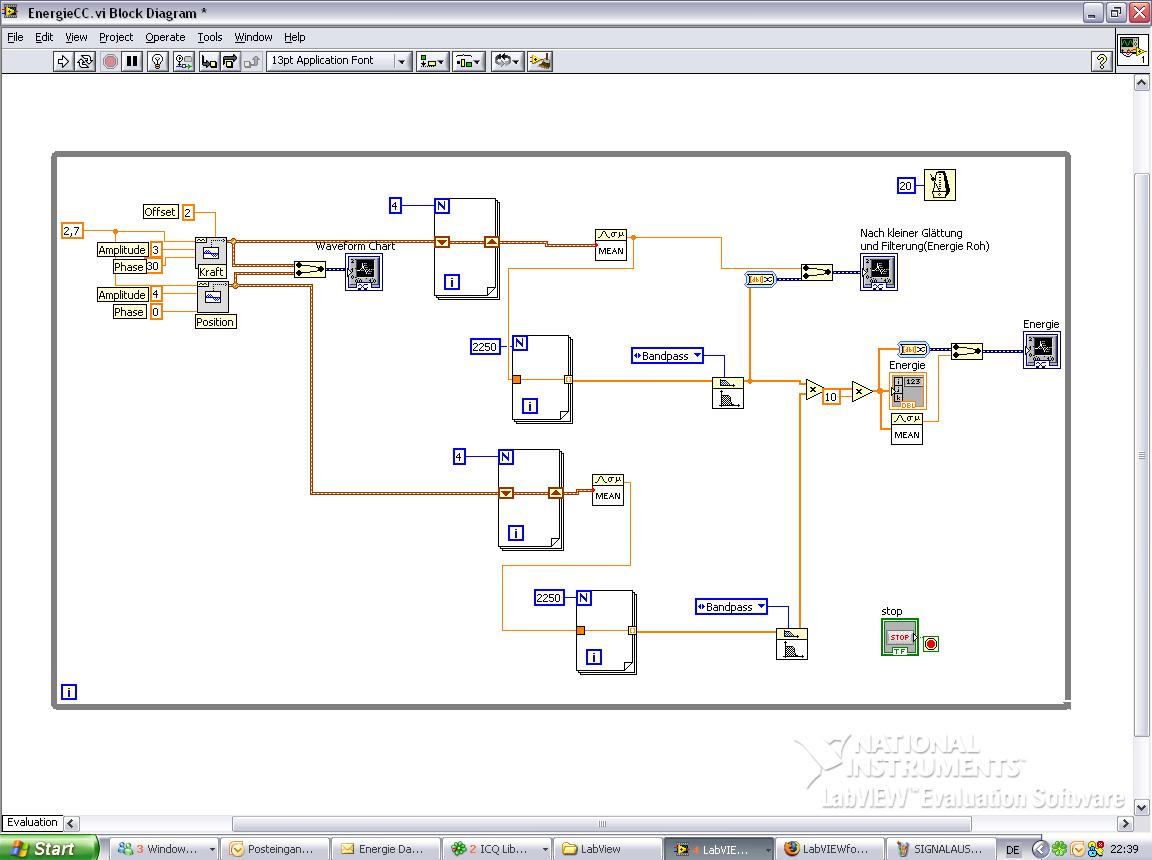
Task: Select the Merge Signals node feeding Energie chart
Action: [967, 351]
